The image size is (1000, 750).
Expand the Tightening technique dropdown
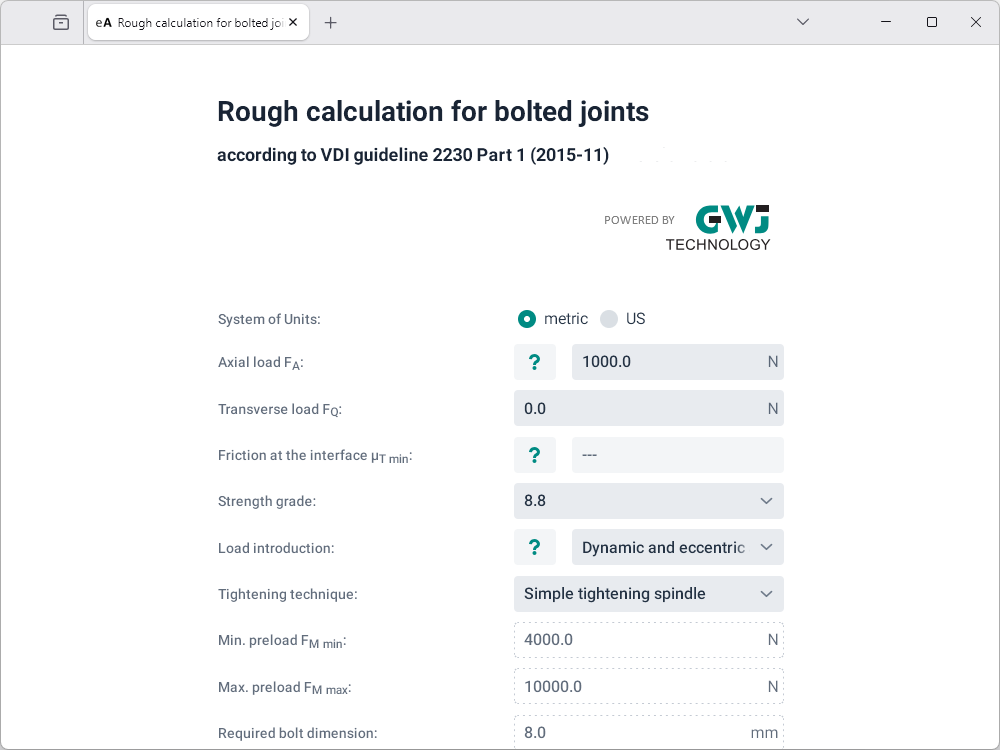point(648,594)
